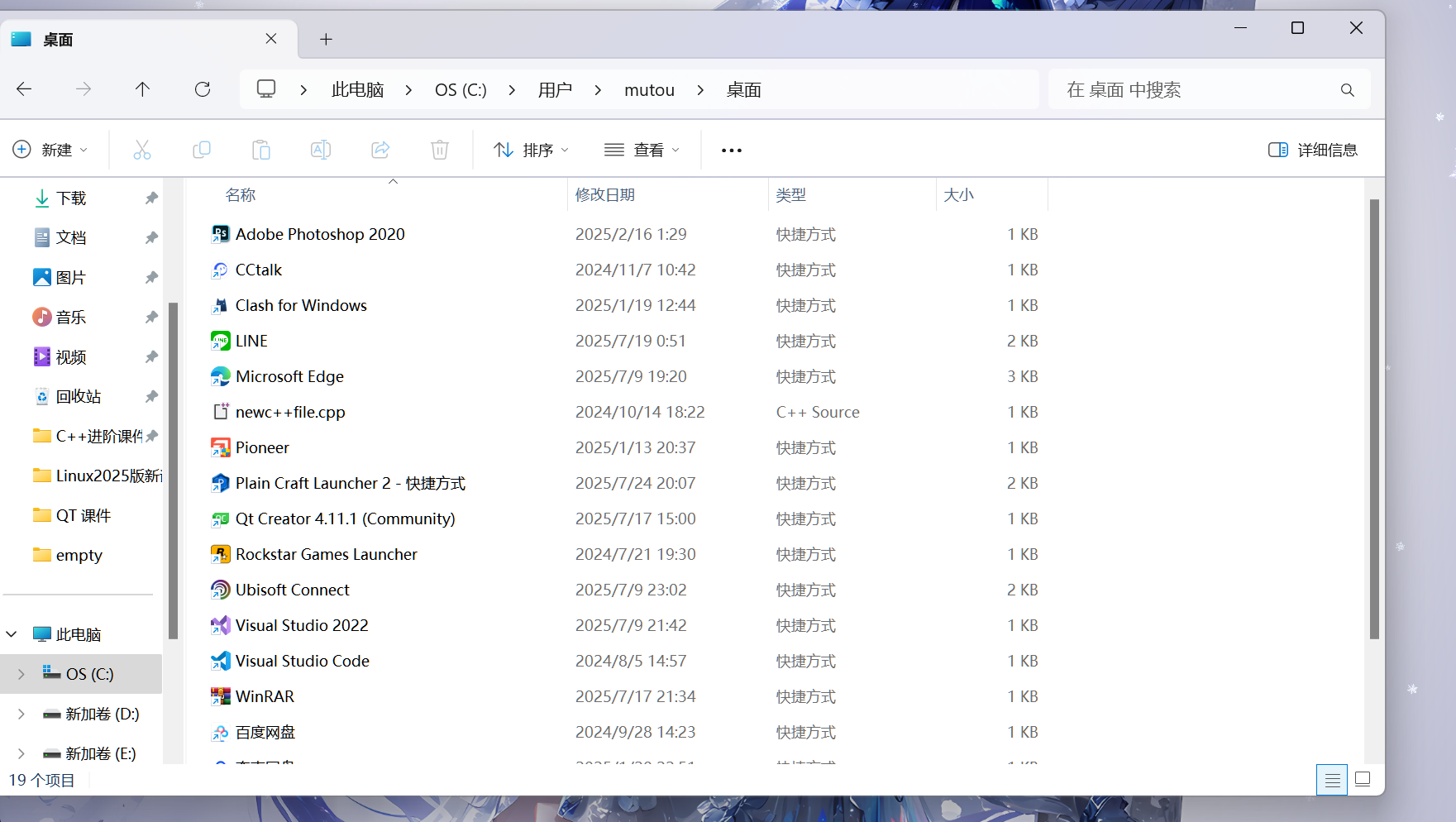
Task: Open the 新建 dropdown
Action: coord(50,150)
